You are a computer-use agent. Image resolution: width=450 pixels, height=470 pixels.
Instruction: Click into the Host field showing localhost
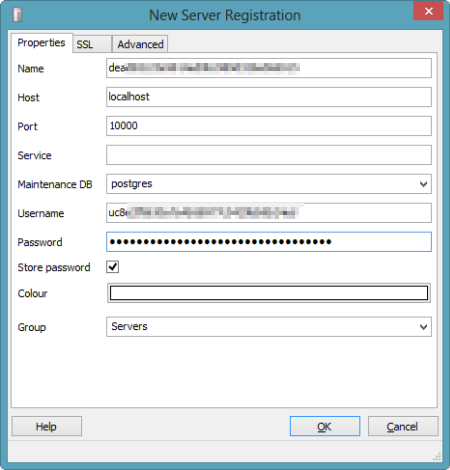point(269,97)
